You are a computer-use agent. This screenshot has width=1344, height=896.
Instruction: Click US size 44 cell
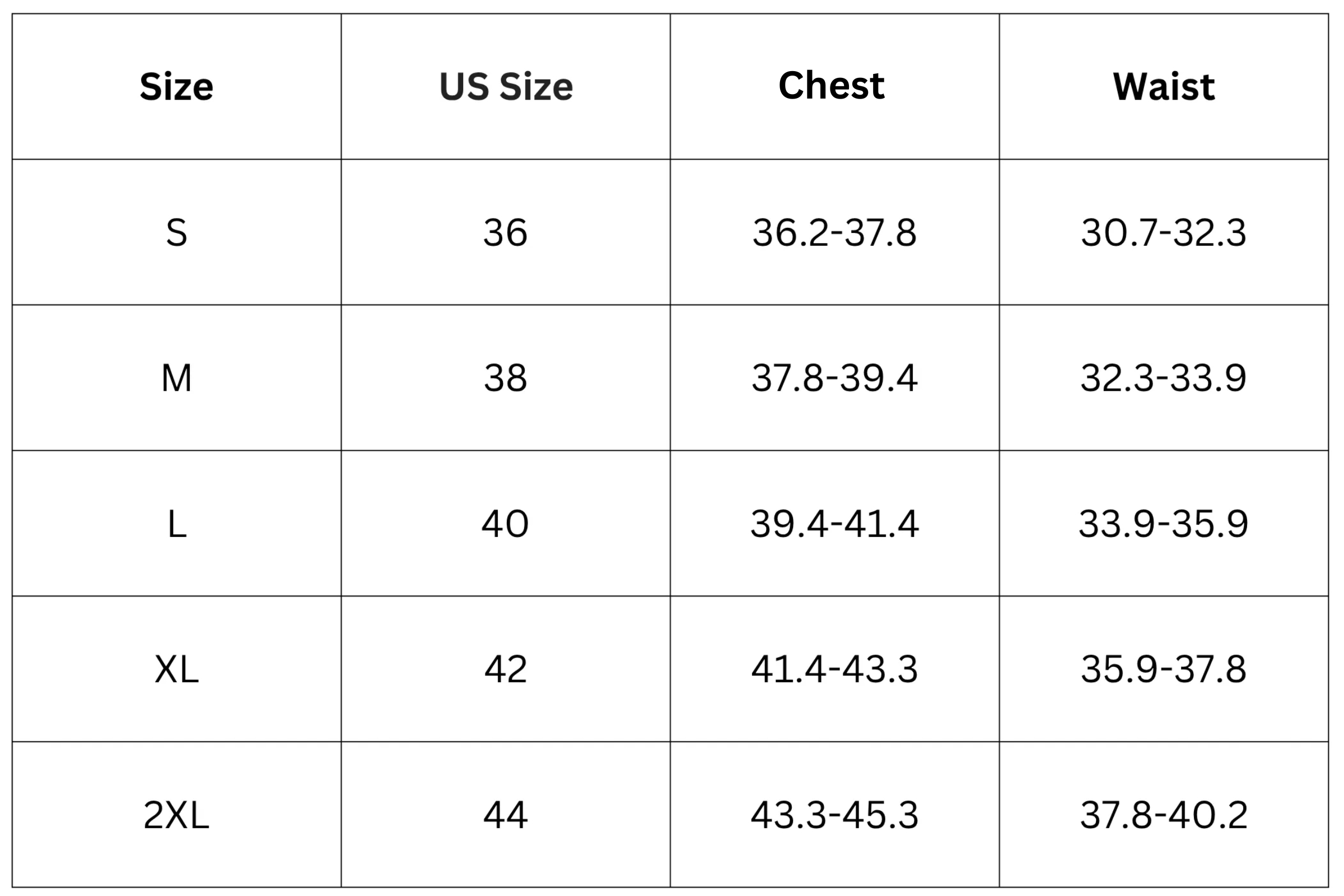(x=506, y=815)
